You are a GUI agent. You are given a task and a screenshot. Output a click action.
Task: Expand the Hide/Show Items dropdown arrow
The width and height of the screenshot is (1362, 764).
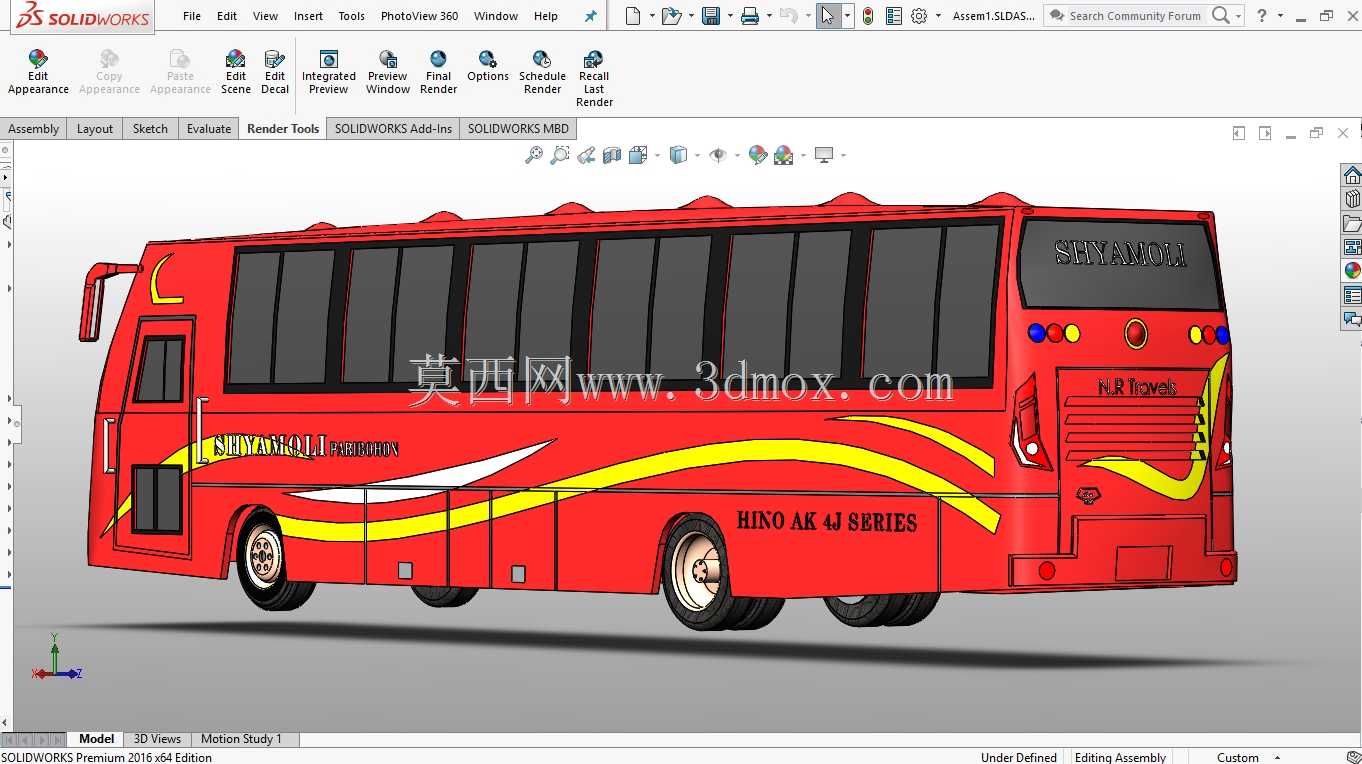click(x=737, y=155)
